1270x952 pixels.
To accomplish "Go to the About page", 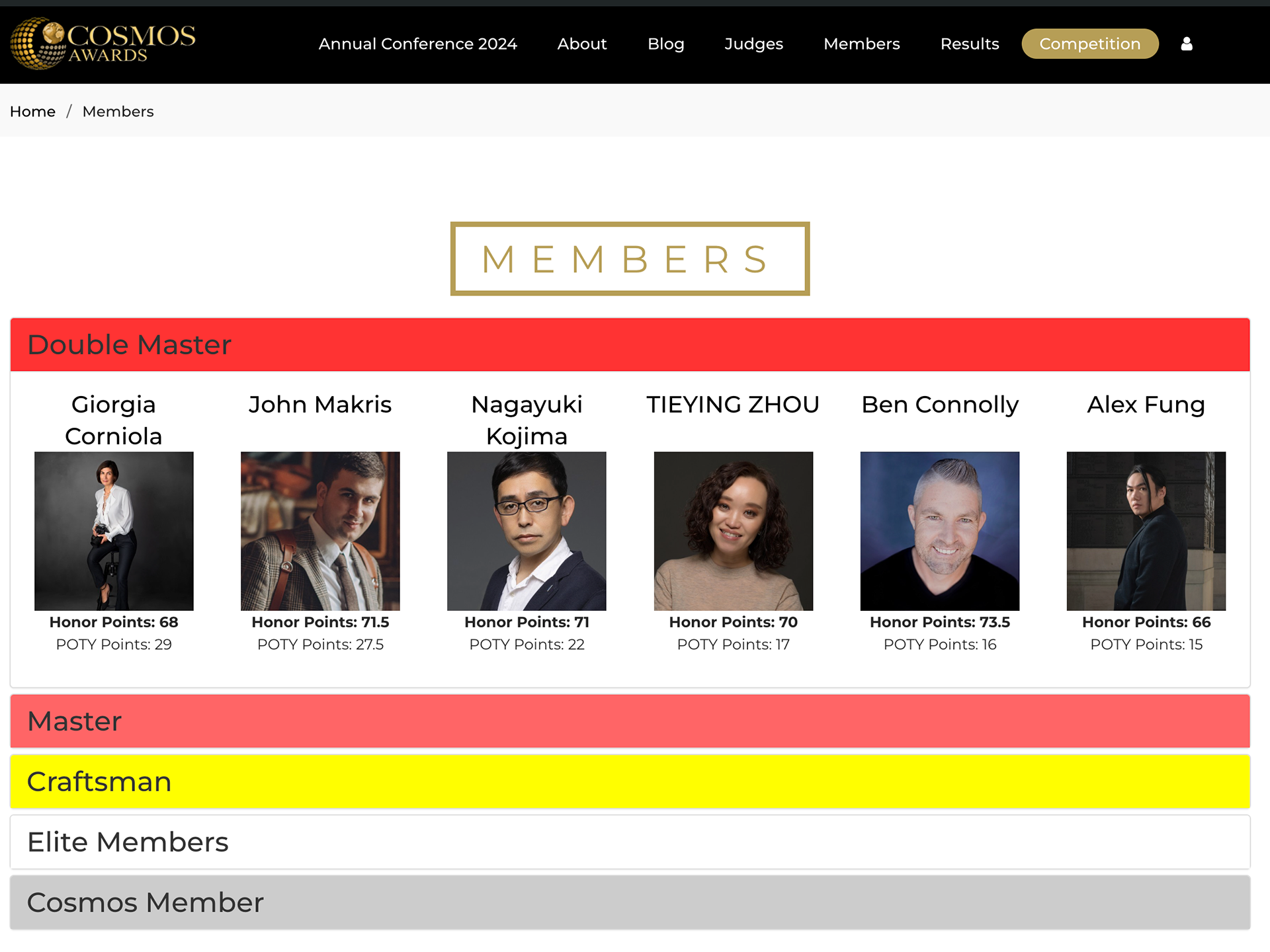I will tap(582, 44).
